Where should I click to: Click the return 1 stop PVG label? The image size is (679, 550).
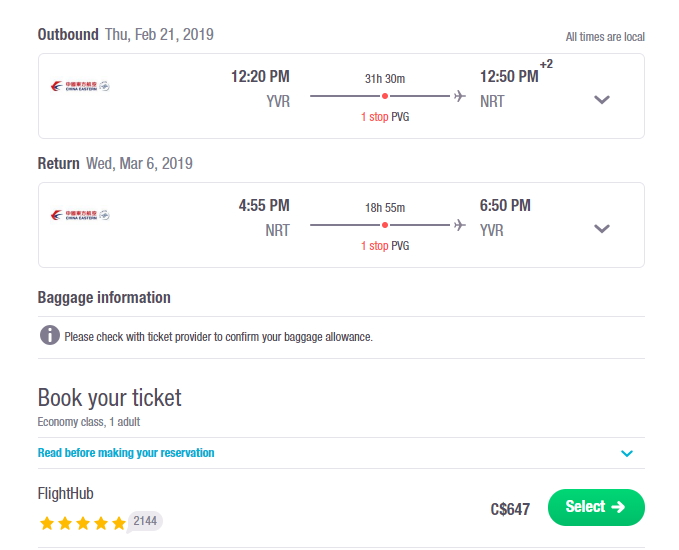click(385, 246)
